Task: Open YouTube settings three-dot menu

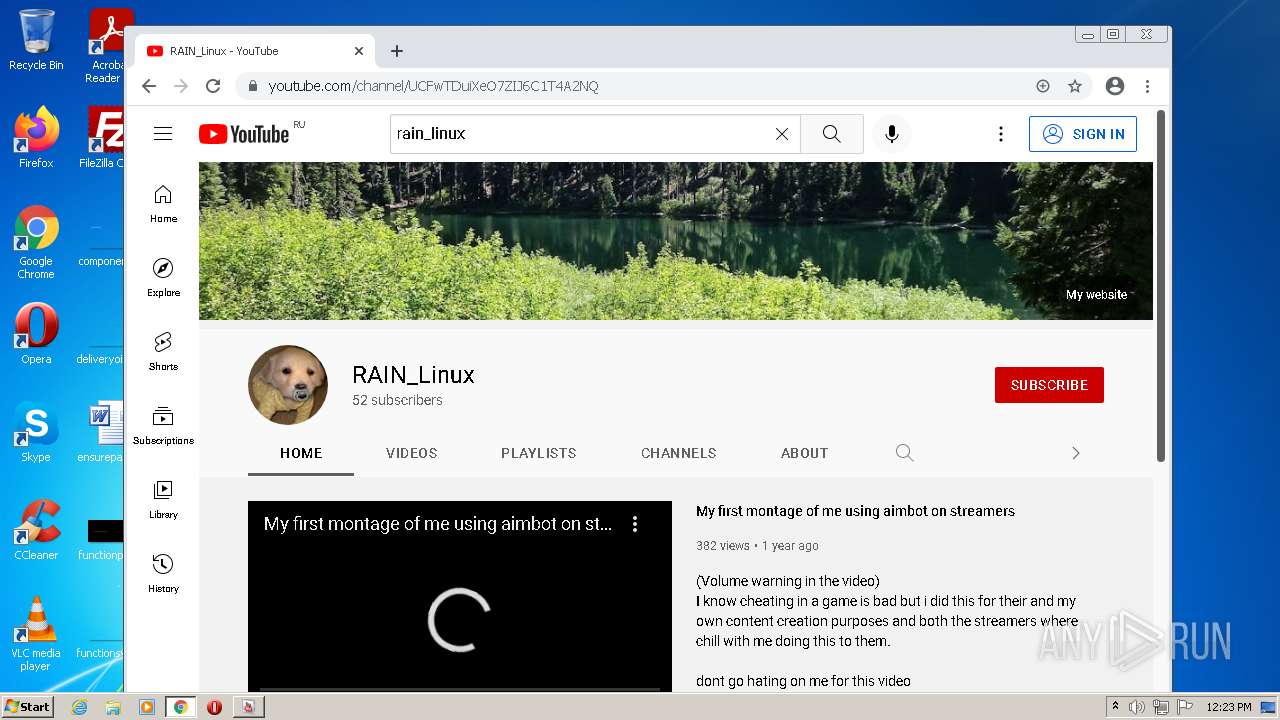Action: click(1000, 134)
